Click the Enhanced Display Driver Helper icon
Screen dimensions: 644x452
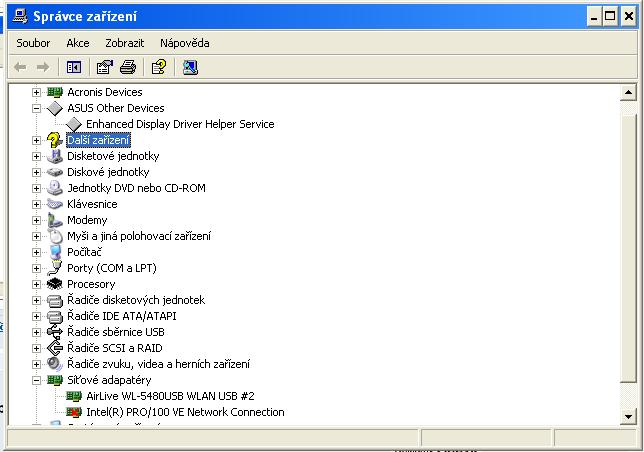click(x=74, y=124)
